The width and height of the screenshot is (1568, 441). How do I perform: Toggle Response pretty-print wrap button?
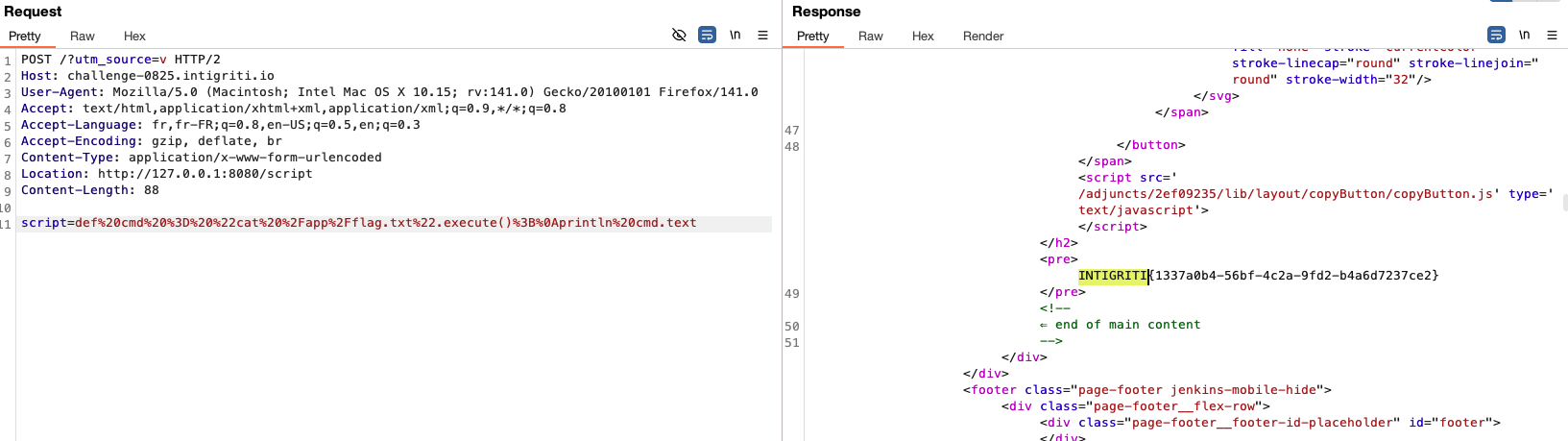tap(1496, 36)
